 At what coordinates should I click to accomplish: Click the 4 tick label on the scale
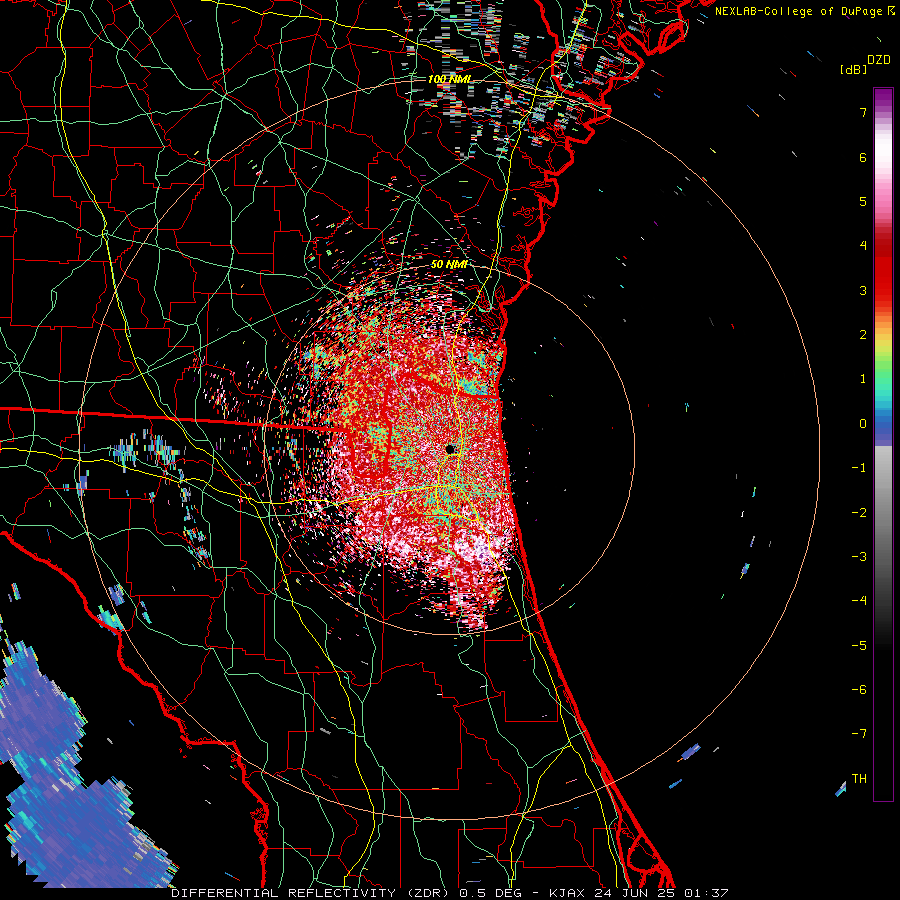click(863, 246)
